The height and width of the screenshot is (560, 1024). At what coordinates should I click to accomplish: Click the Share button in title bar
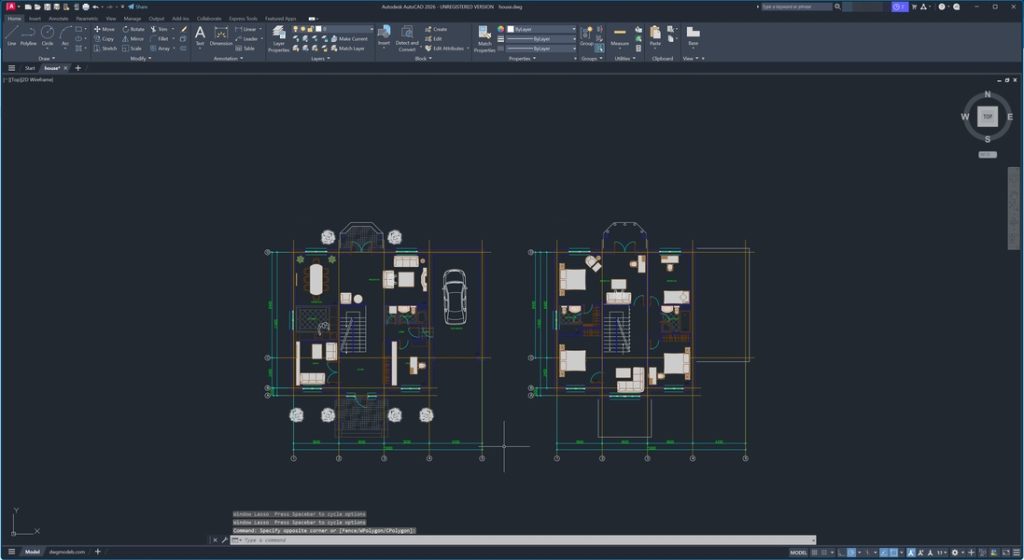[x=138, y=7]
